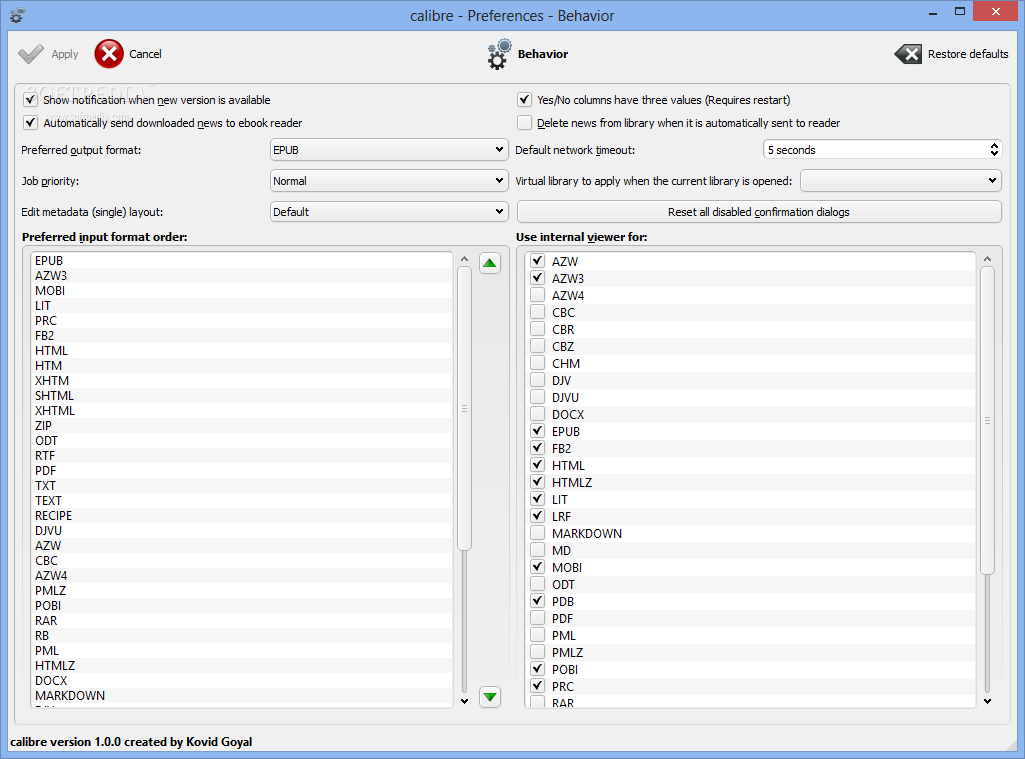The width and height of the screenshot is (1025, 759).
Task: Open Virtual library dropdown
Action: coord(901,180)
